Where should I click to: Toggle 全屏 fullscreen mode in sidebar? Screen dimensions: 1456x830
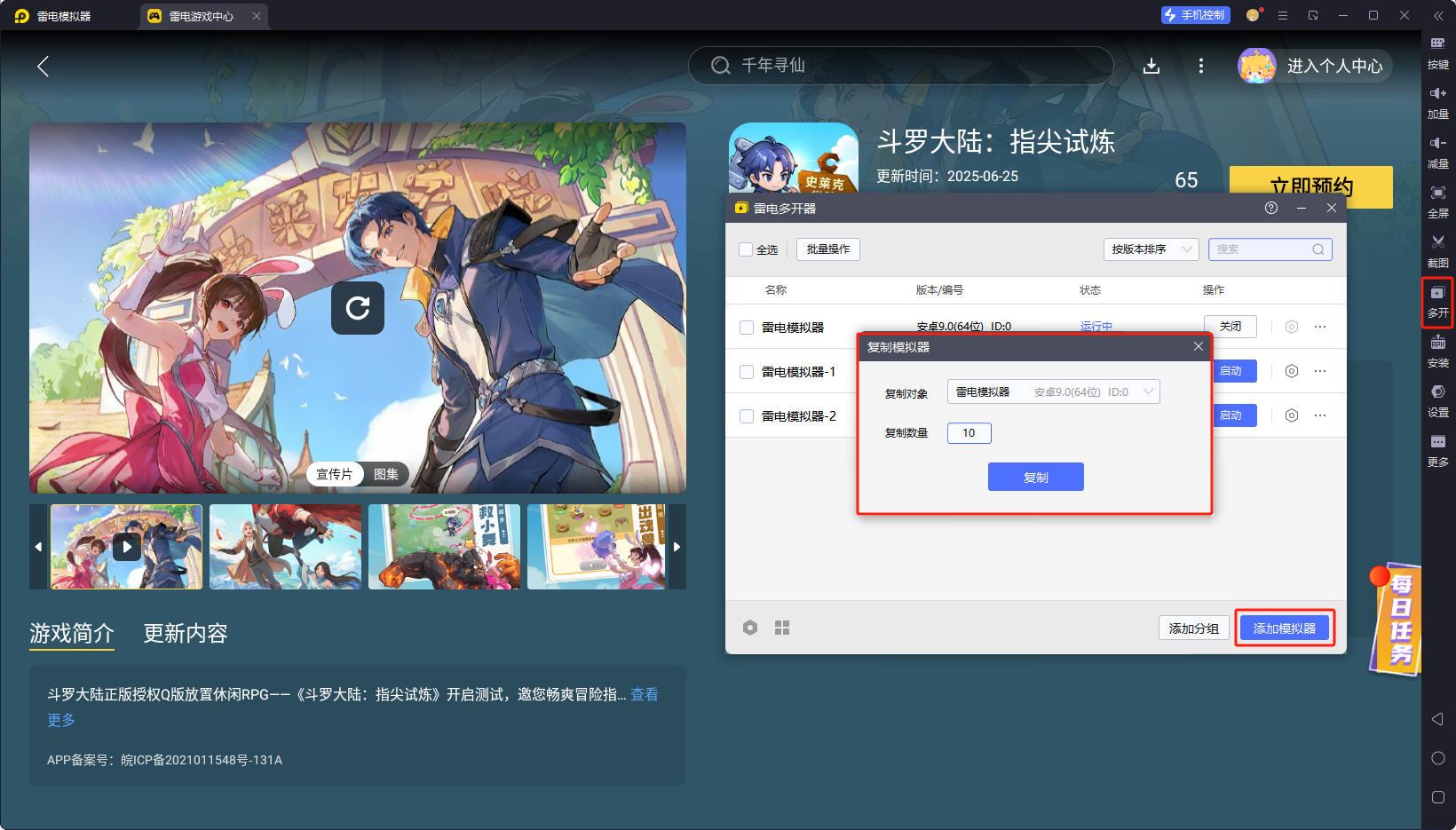1437,202
